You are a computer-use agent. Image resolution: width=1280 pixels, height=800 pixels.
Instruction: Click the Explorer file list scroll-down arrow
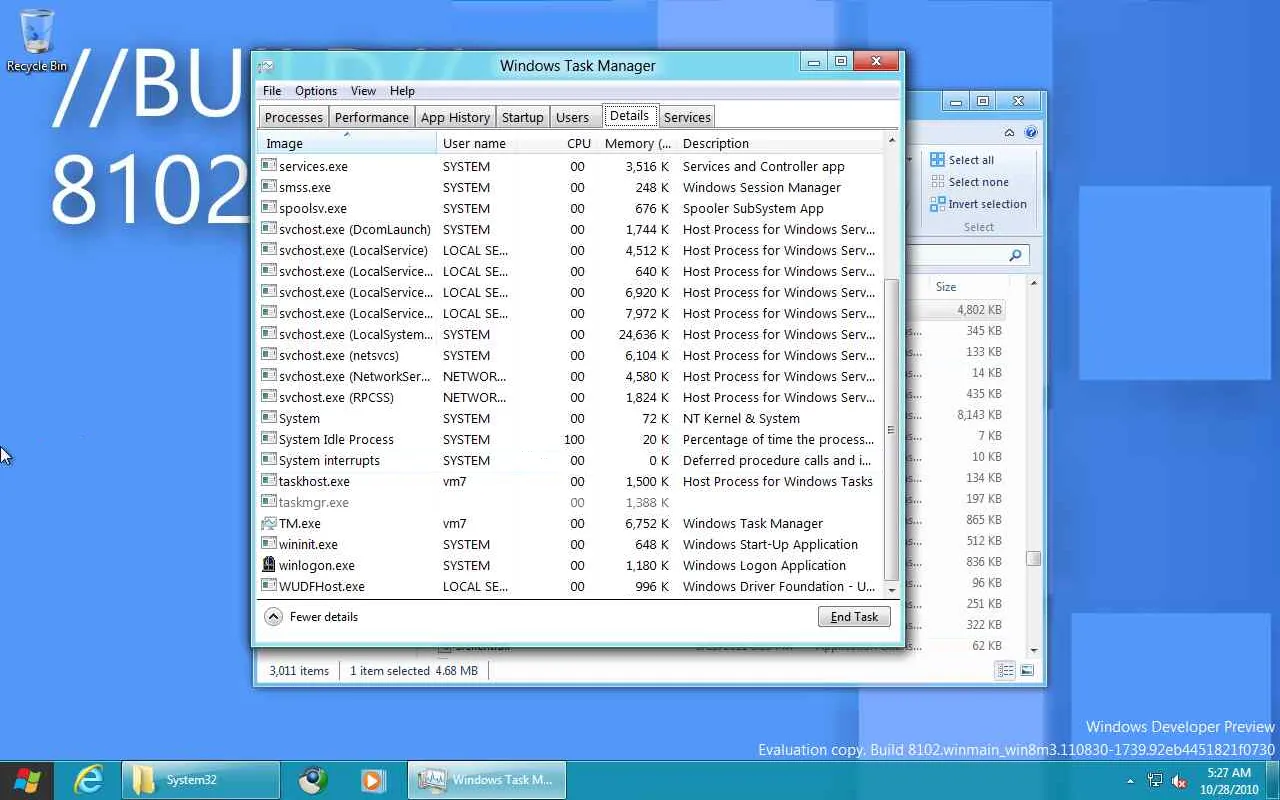pos(1033,650)
